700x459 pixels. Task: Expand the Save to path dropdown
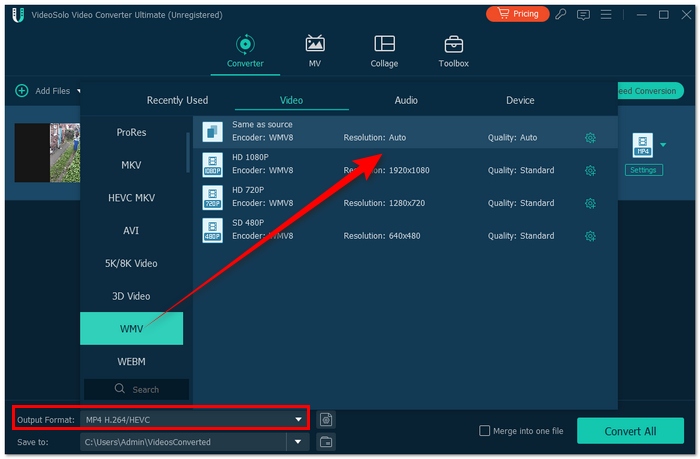tap(297, 441)
